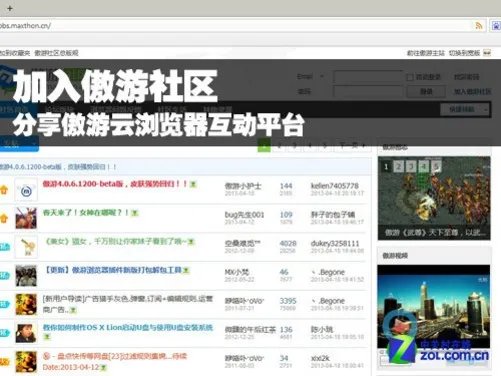Go to next page 下一页
501x376 pixels.
352,145
